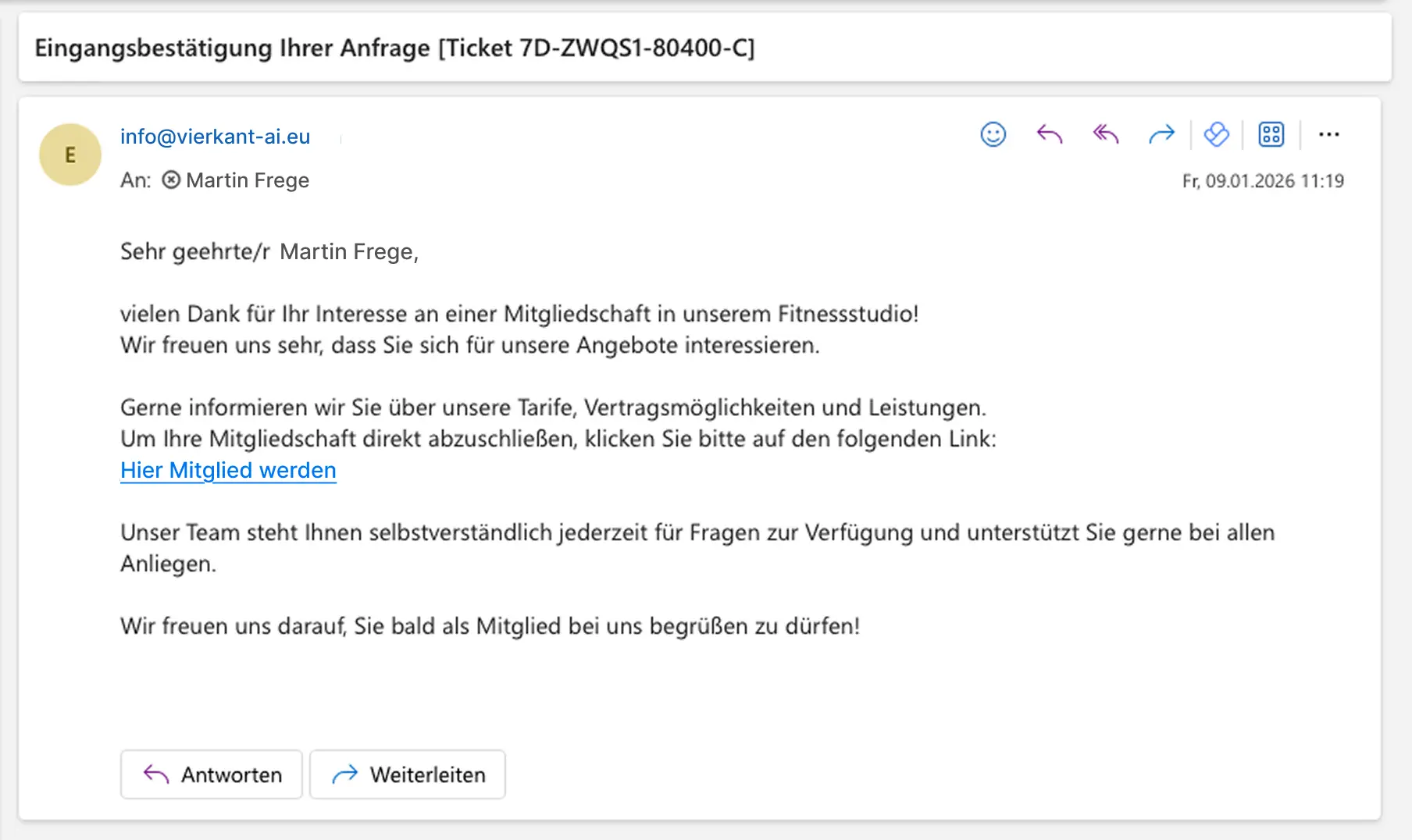The height and width of the screenshot is (840, 1412).
Task: Click the 'Sehr geehrte/r Martin Frege' greeting
Action: pyautogui.click(x=269, y=251)
